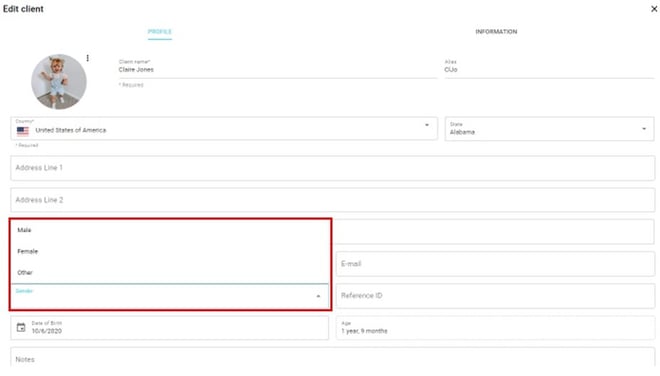Edit the Alias field
This screenshot has height=376, width=660.
549,69
